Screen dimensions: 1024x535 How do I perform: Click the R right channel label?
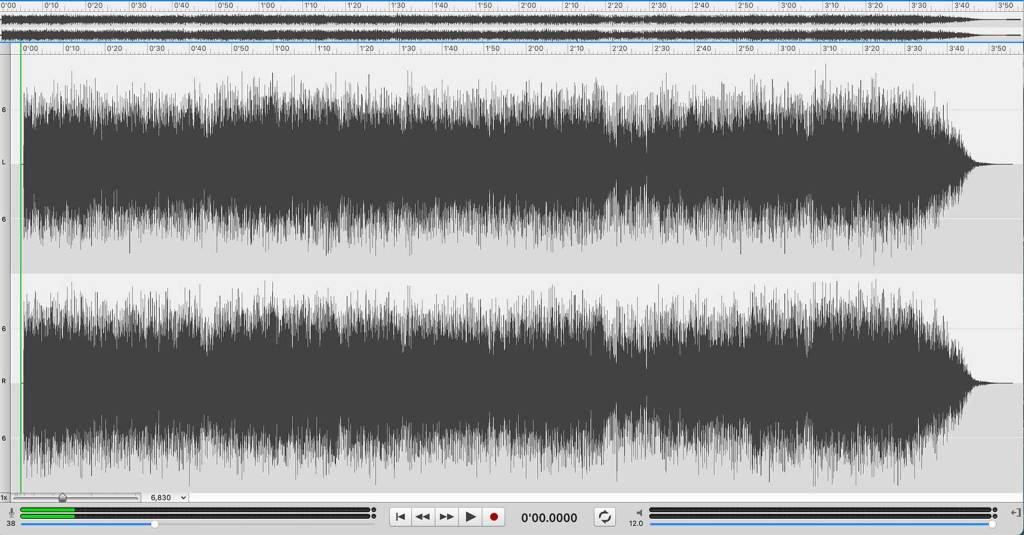[5, 382]
